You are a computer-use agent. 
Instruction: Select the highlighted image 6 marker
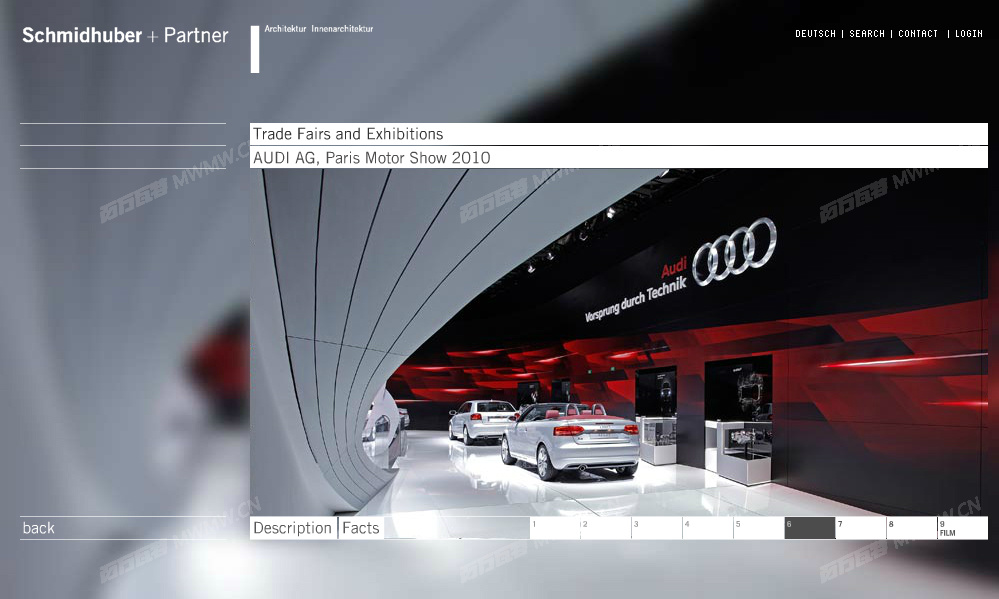click(809, 528)
